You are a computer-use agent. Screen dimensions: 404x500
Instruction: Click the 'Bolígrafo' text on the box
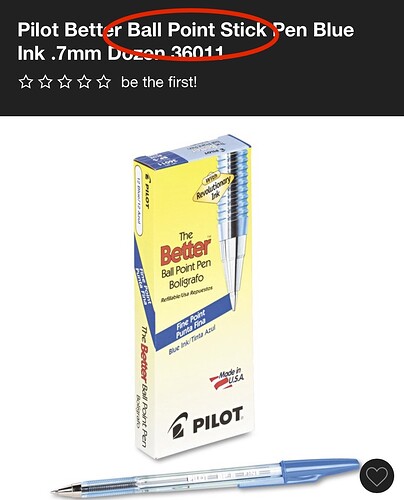point(186,282)
